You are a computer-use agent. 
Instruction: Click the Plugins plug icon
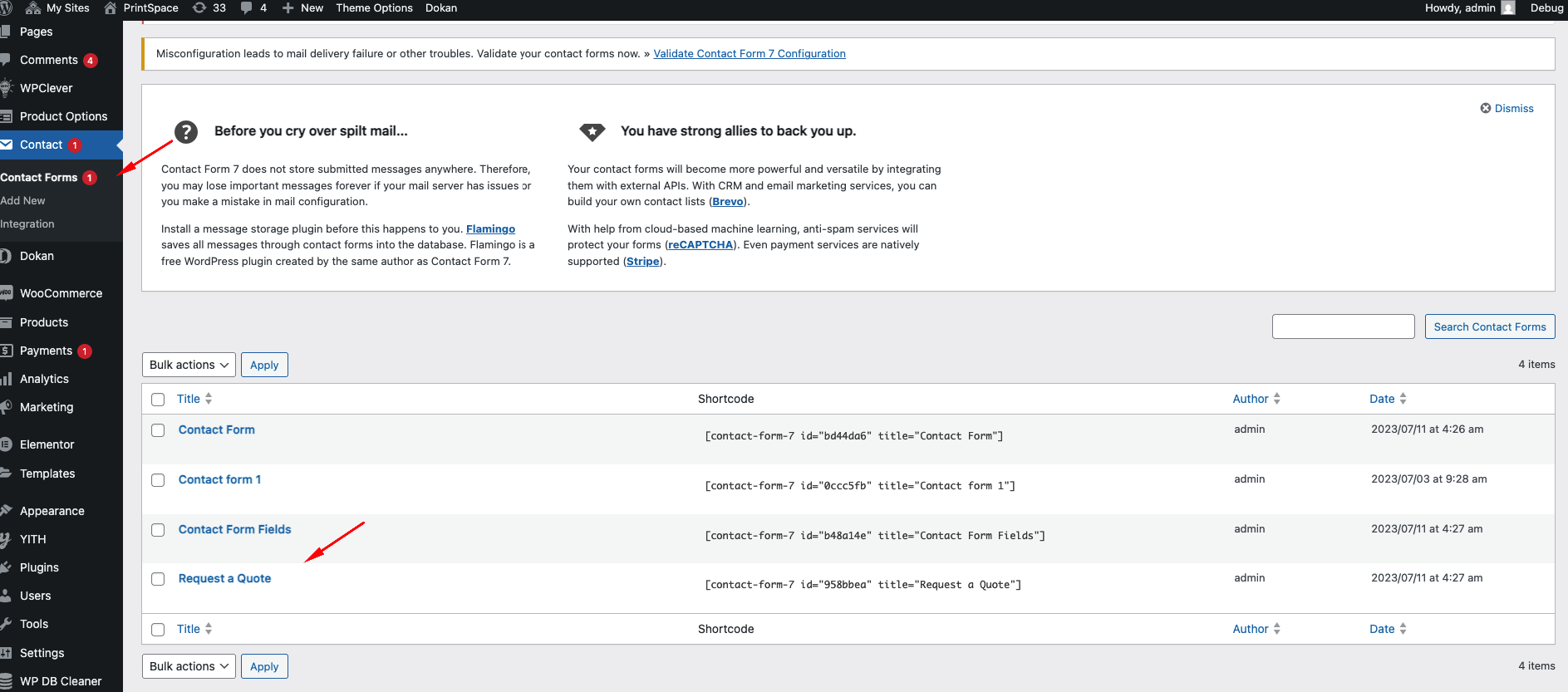coord(6,567)
